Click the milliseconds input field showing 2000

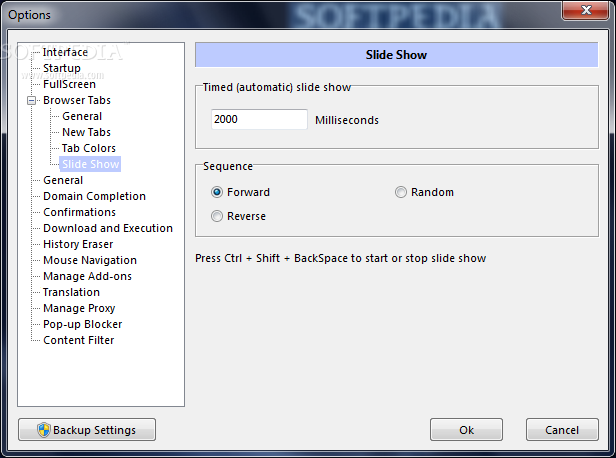[259, 119]
